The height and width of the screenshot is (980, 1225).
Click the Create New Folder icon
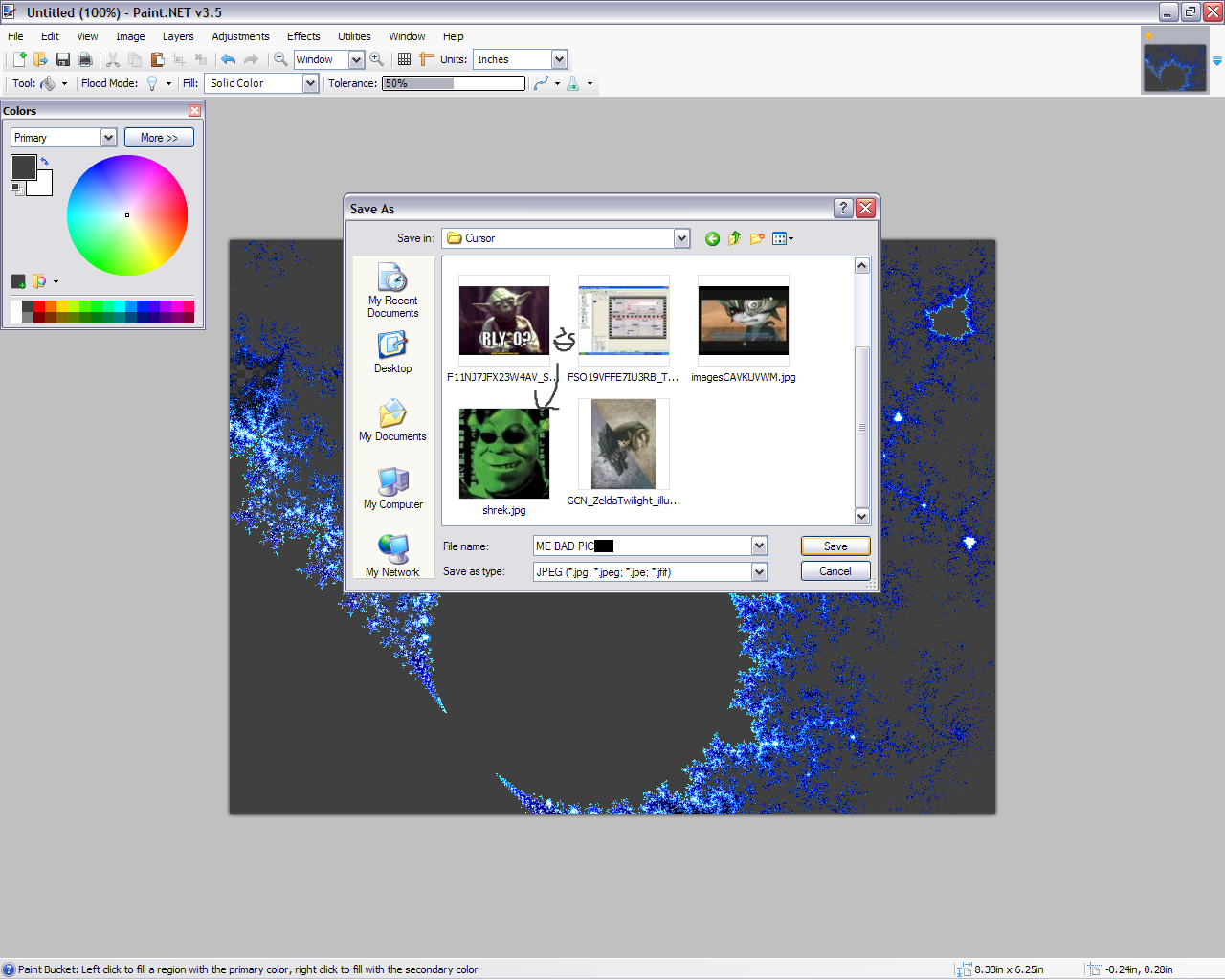coord(757,238)
